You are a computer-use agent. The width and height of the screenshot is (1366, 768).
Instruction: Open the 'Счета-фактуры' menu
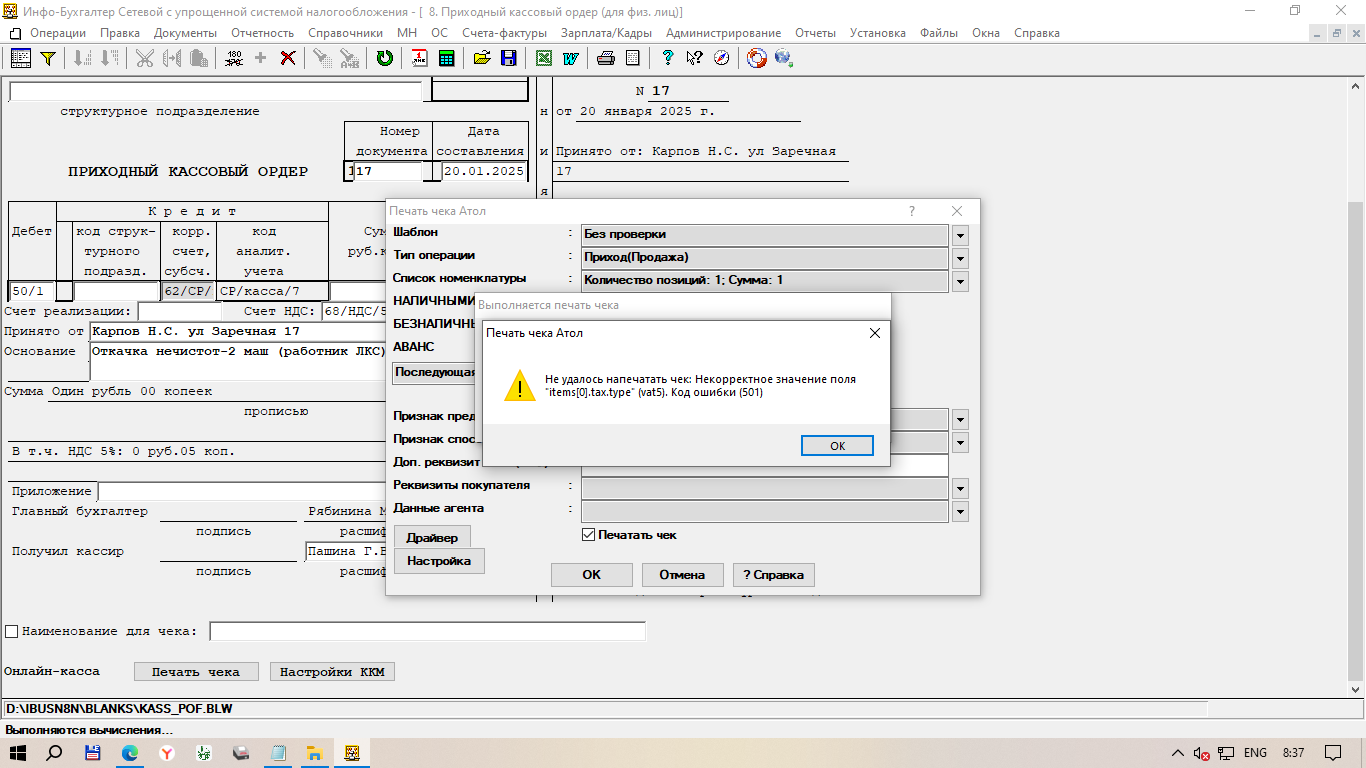504,33
